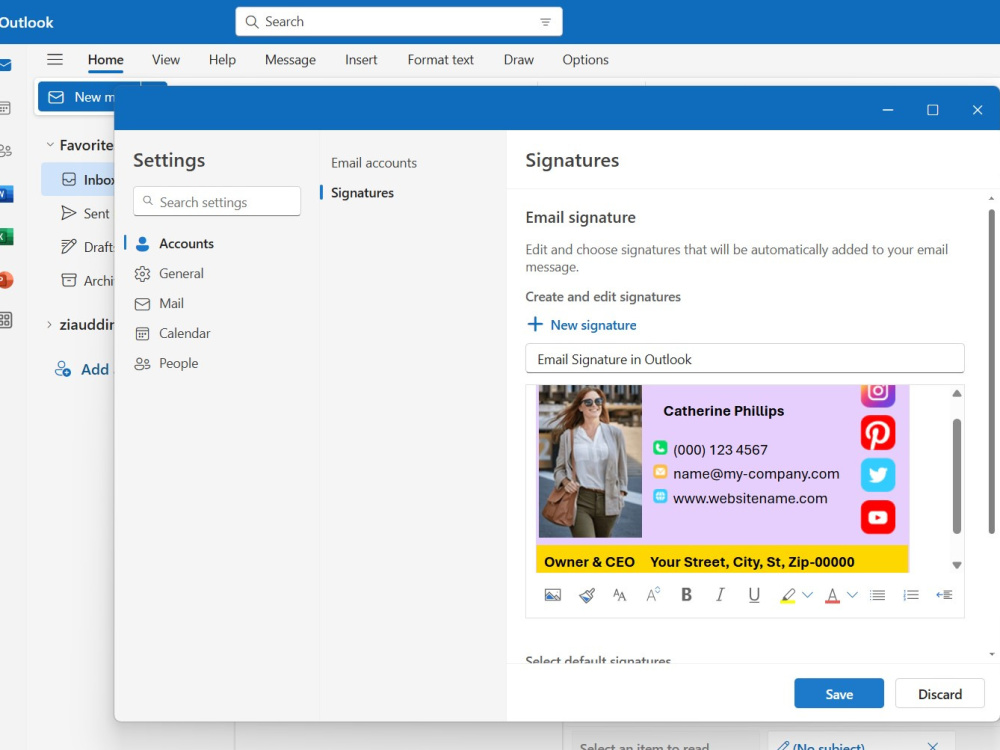Open the Options ribbon tab
Screen dimensions: 1000x750
point(585,60)
